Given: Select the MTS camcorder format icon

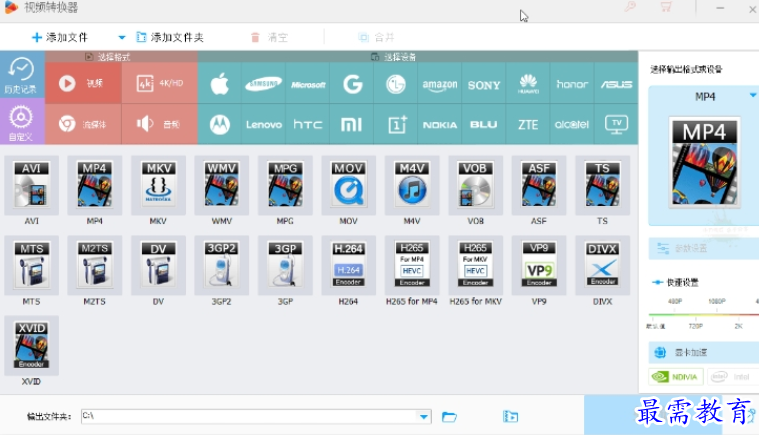Looking at the screenshot, I should pos(31,265).
